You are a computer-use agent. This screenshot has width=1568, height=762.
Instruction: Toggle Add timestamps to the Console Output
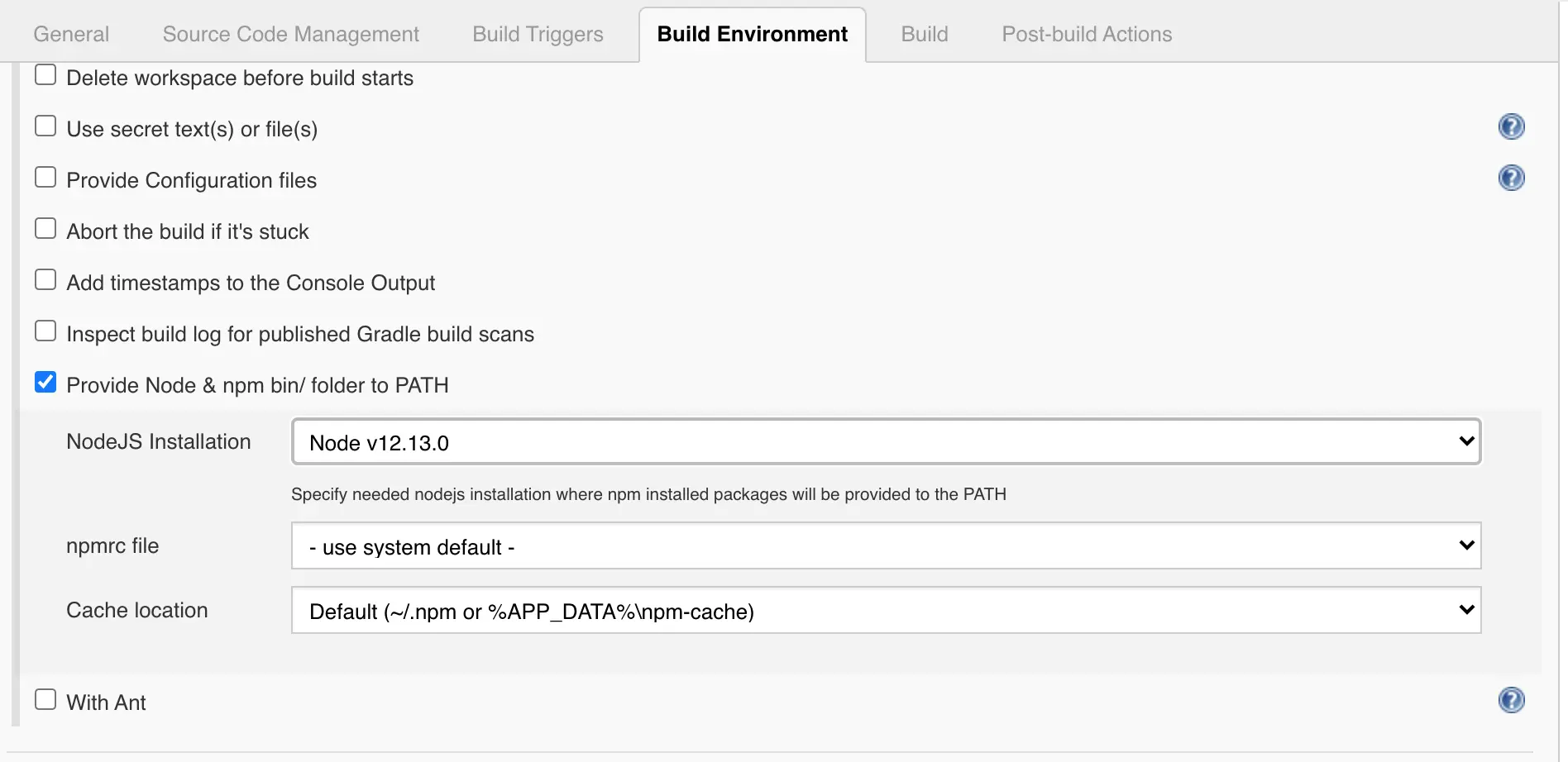(x=45, y=280)
